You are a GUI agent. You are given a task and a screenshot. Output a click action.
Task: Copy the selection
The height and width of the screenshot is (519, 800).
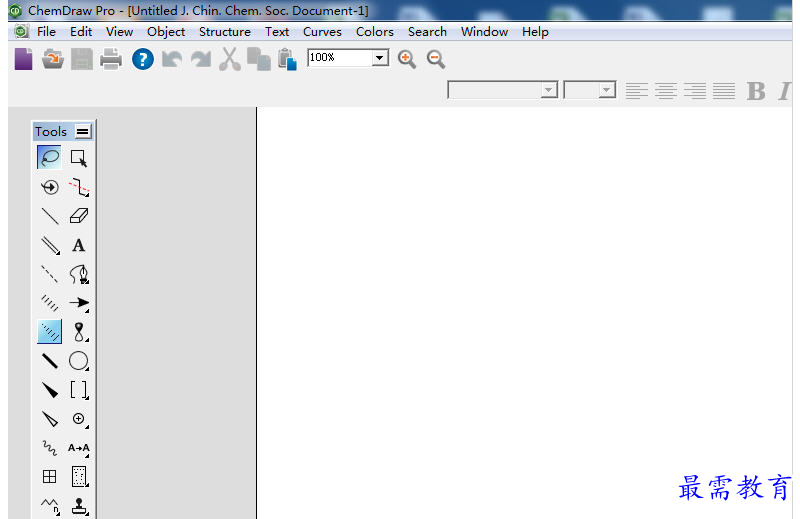tap(259, 59)
